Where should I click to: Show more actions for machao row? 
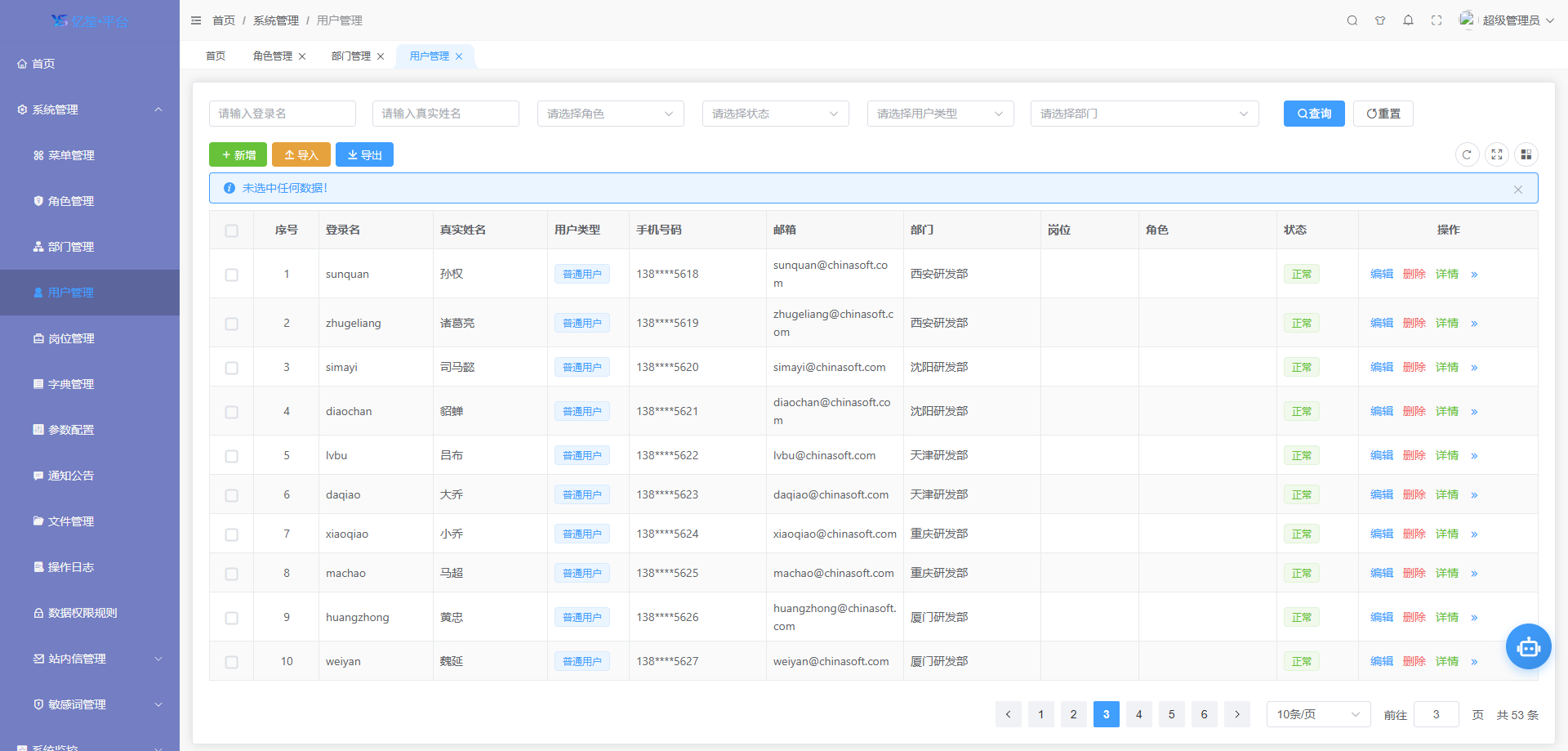1474,574
